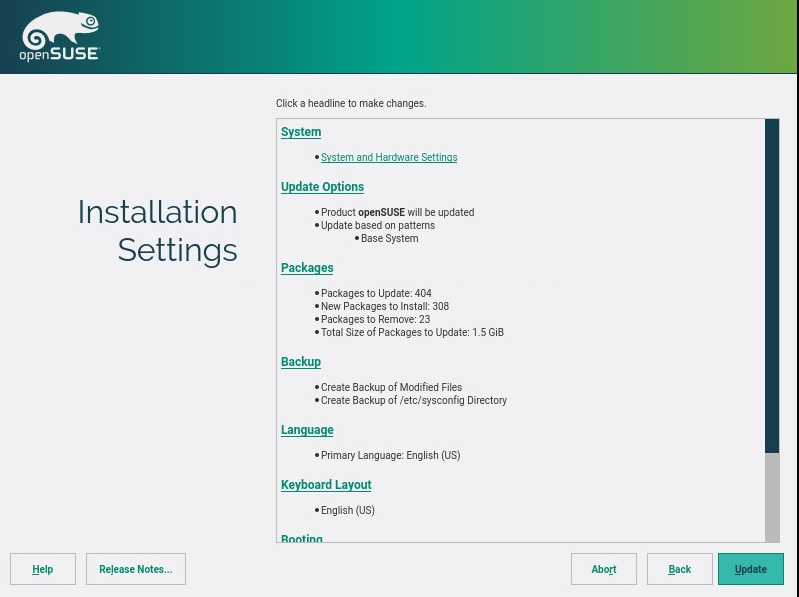
Task: Select the 'Base System' entry
Action: tap(389, 238)
